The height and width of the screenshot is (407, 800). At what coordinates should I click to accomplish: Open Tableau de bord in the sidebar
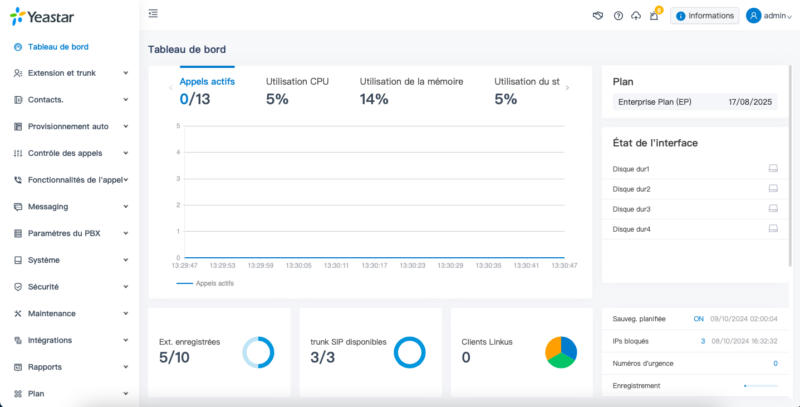(x=61, y=47)
